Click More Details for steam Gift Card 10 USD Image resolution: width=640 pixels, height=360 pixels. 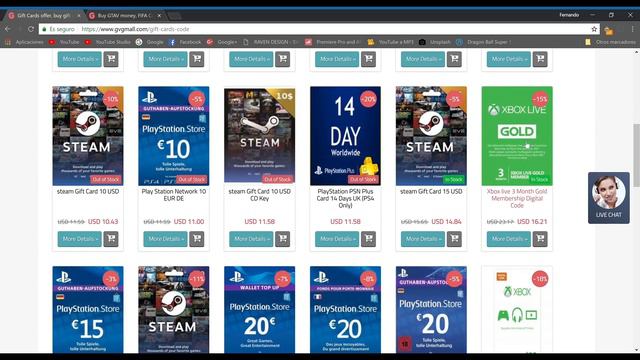[80, 239]
